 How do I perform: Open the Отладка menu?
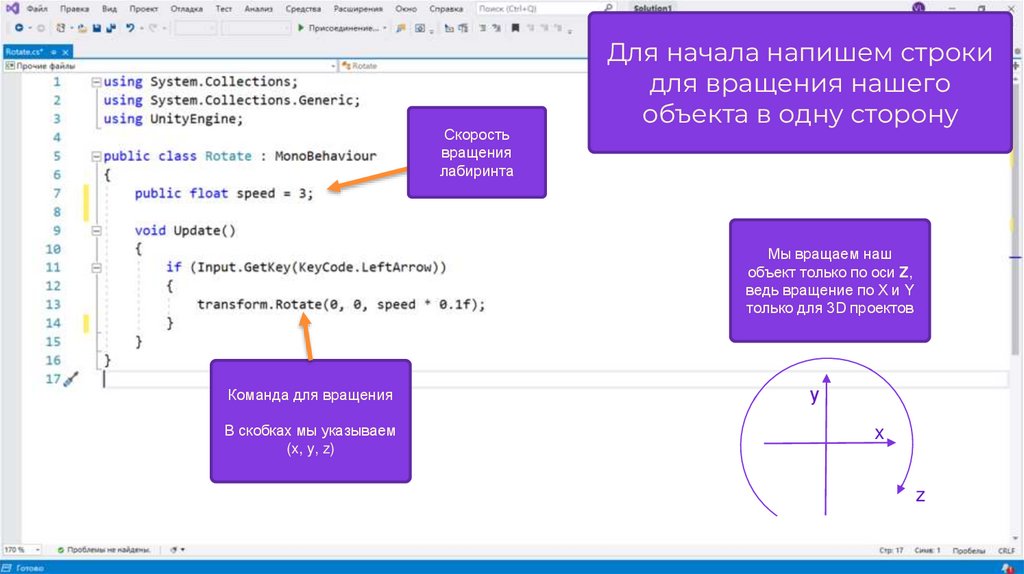(x=187, y=8)
